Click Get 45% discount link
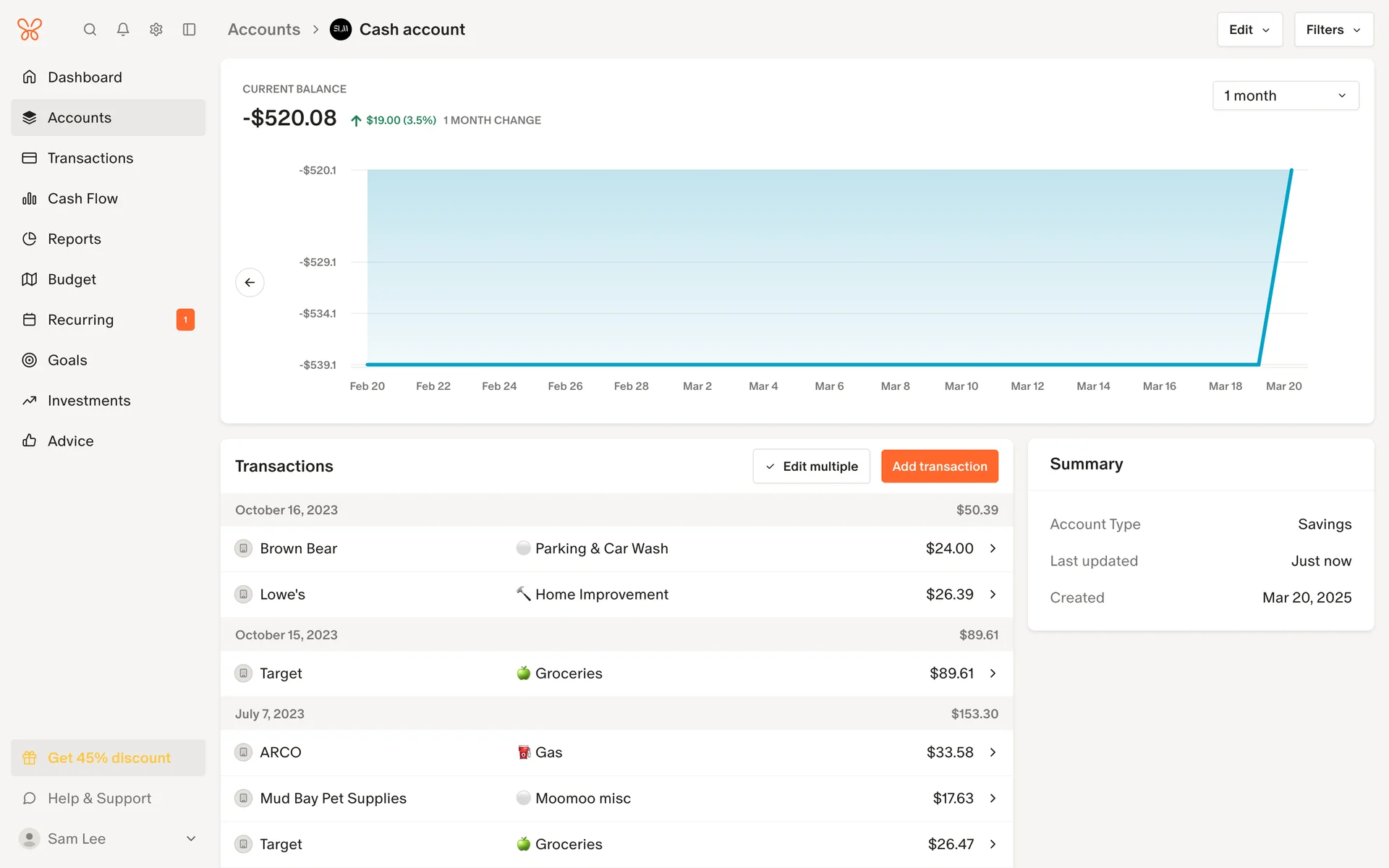Viewport: 1389px width, 868px height. click(x=109, y=757)
